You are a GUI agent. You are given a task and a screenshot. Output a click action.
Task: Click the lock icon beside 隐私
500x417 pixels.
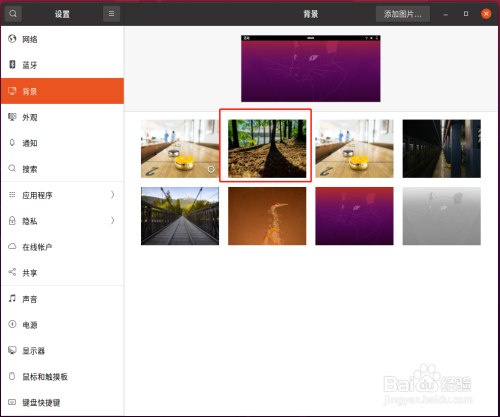(12, 221)
